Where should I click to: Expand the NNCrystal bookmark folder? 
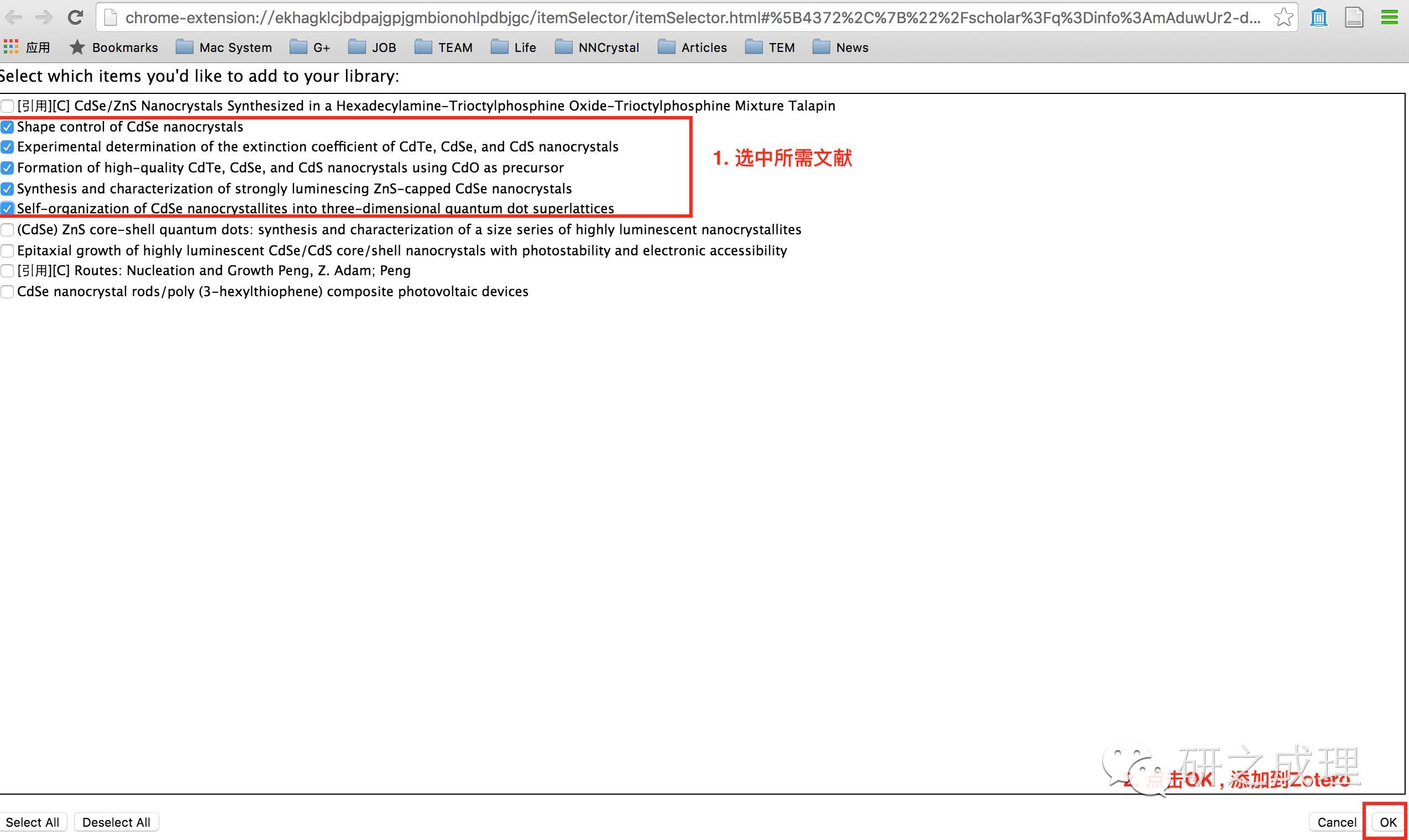click(596, 48)
